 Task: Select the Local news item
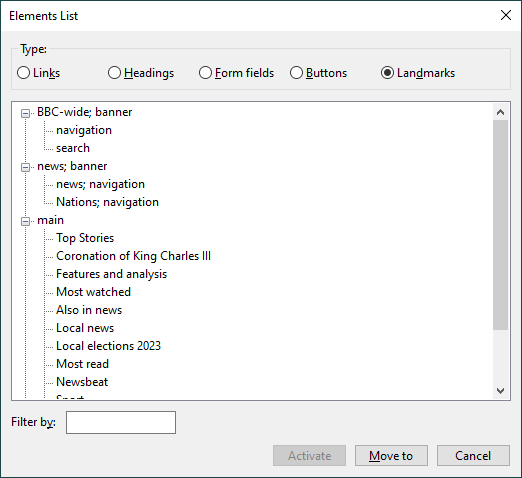click(x=85, y=328)
